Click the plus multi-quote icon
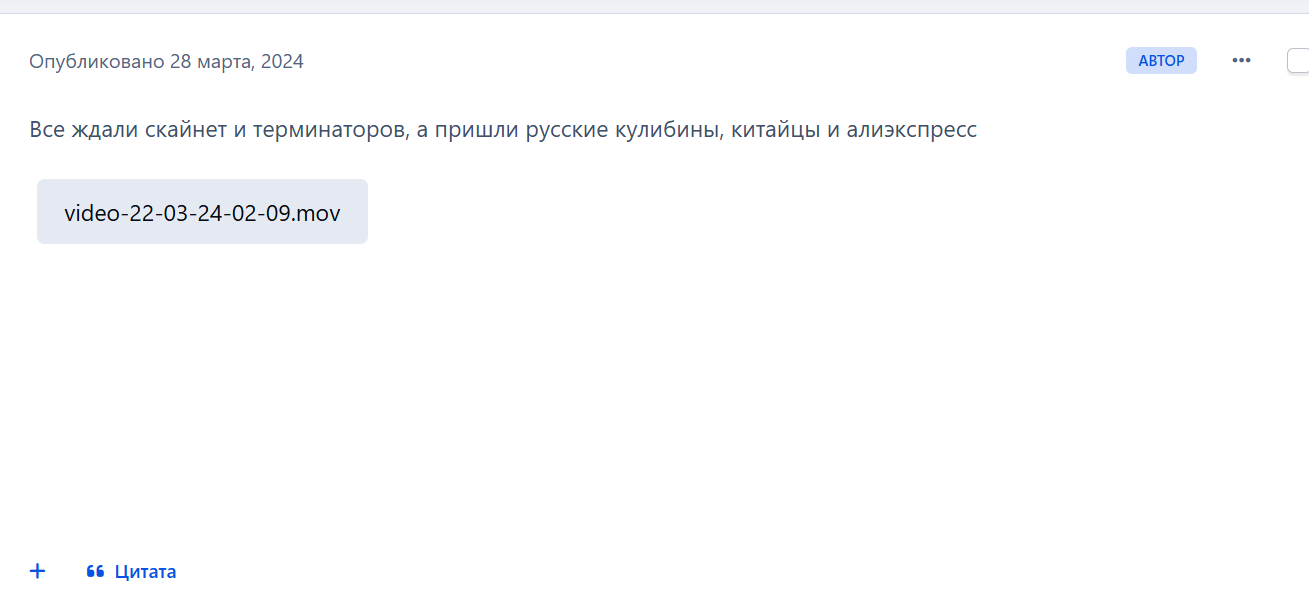 click(37, 571)
